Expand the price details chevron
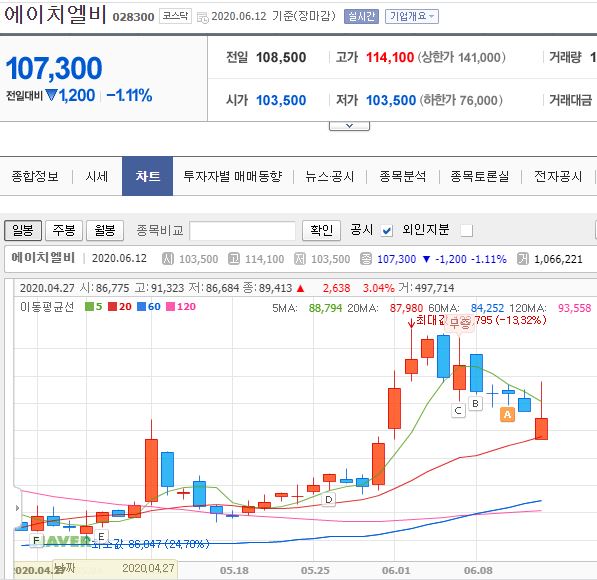This screenshot has height=580, width=597. point(349,126)
